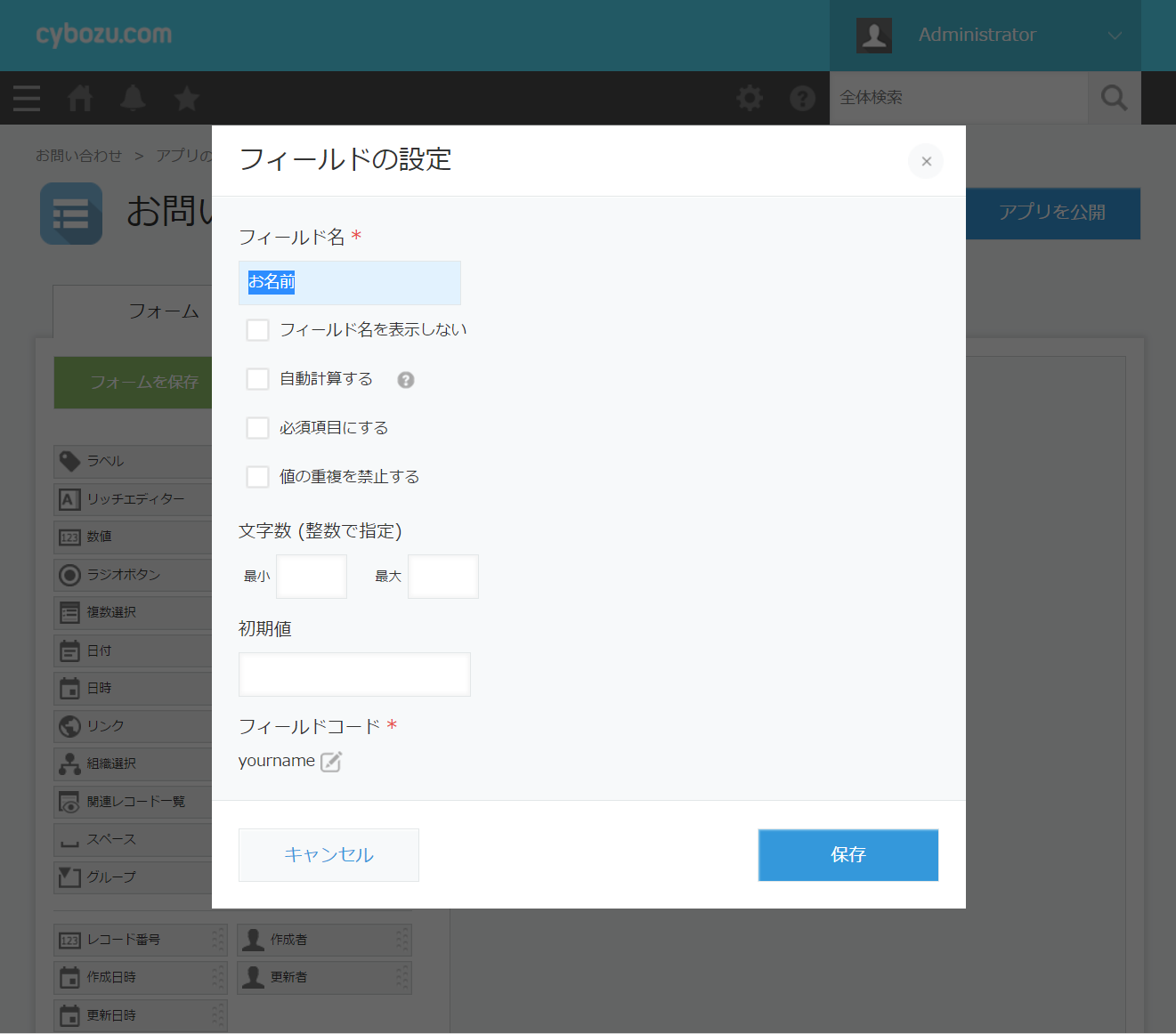The width and height of the screenshot is (1176, 1034).
Task: Open notifications via the bell icon
Action: tap(134, 98)
